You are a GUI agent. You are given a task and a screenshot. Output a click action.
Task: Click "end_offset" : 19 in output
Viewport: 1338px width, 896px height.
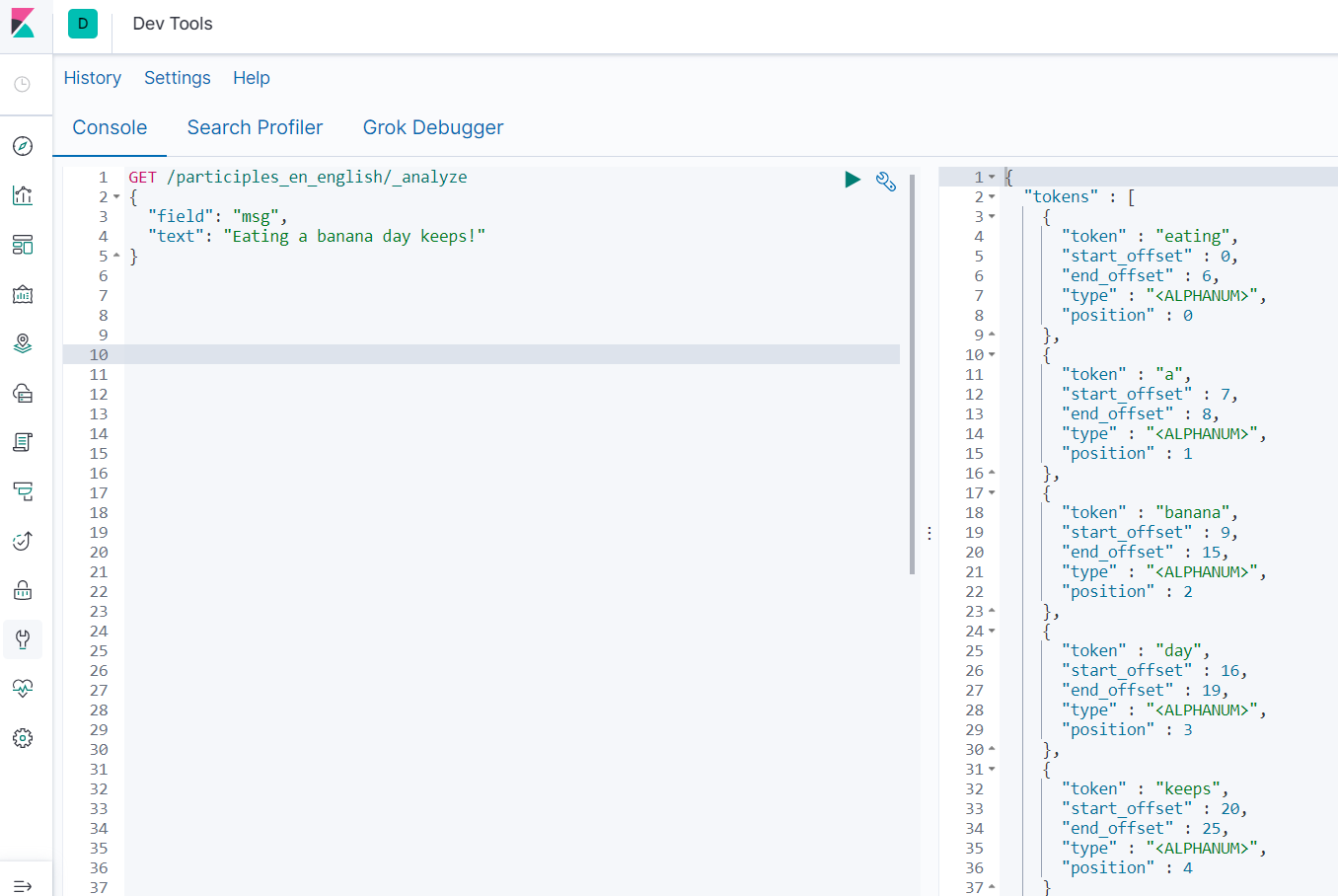point(1146,691)
